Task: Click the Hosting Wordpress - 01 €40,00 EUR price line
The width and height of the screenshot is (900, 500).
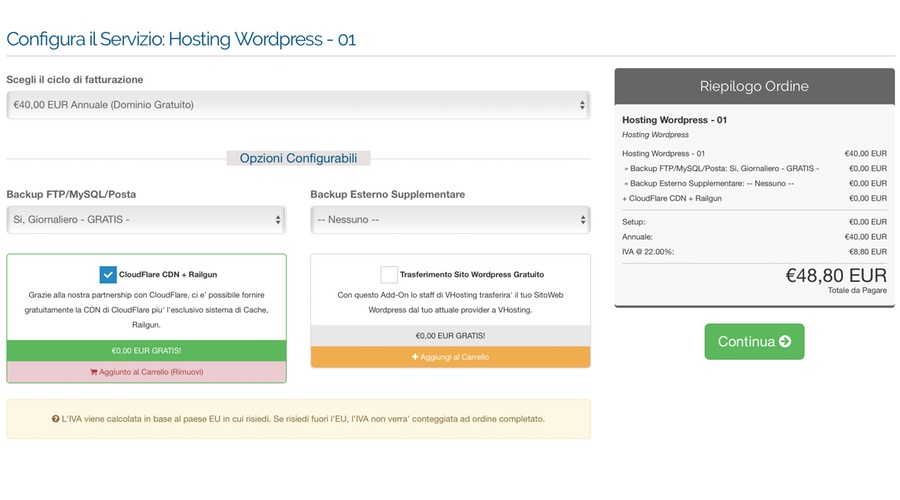Action: (x=754, y=153)
